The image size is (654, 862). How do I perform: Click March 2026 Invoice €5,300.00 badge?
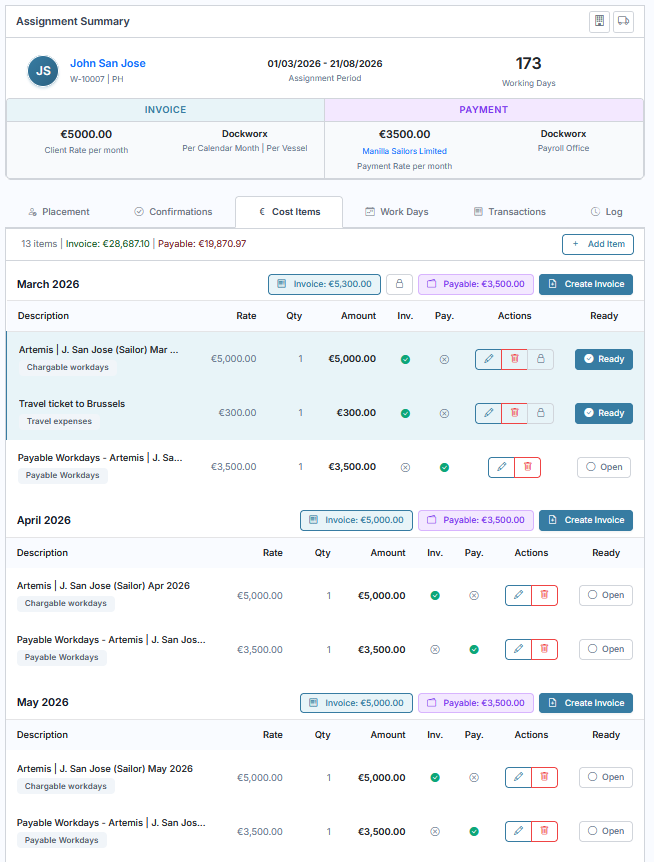pos(324,284)
